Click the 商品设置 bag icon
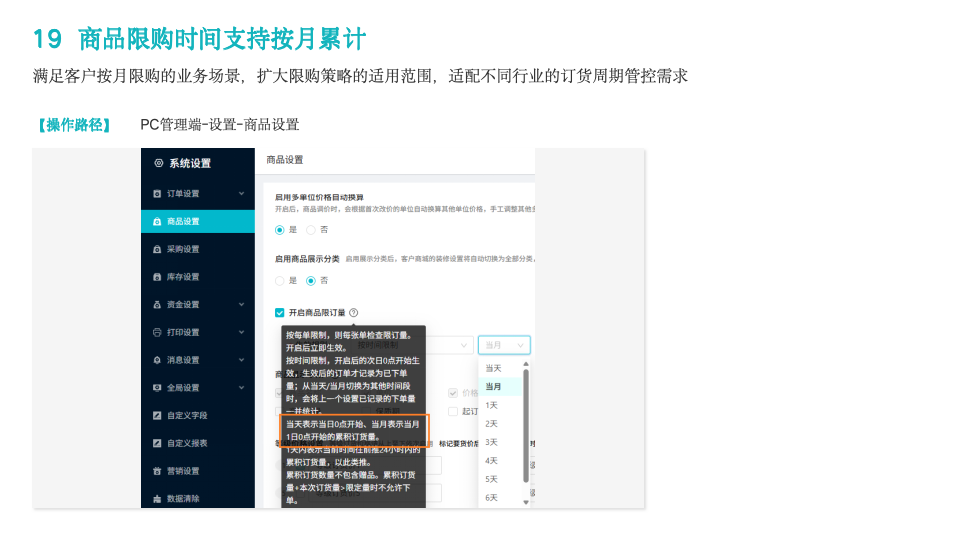This screenshot has height=540, width=959. click(x=157, y=221)
